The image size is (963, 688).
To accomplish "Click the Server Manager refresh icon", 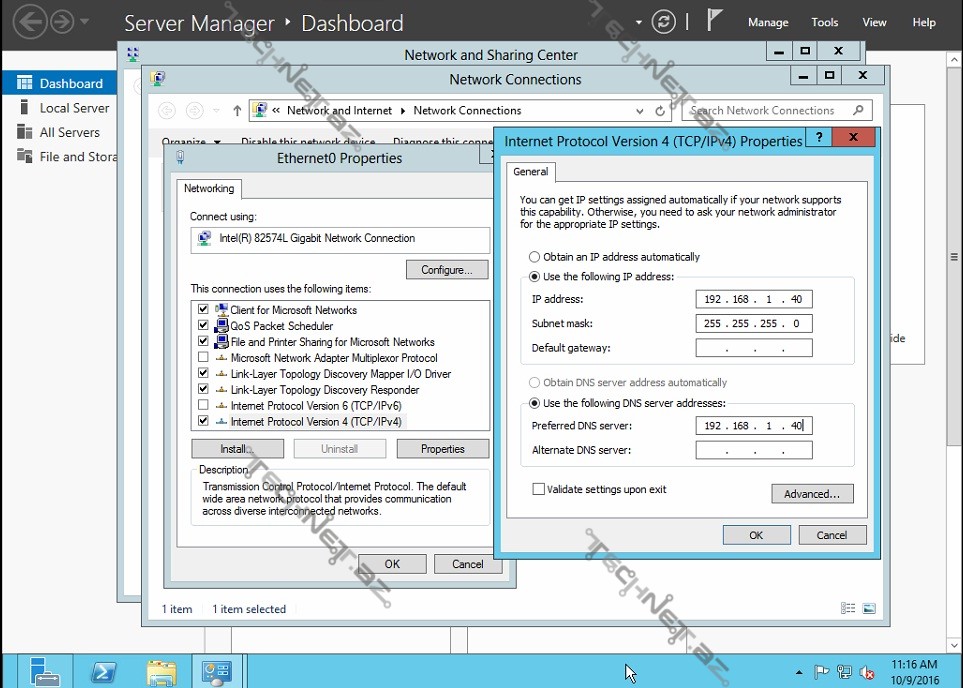I will (663, 22).
